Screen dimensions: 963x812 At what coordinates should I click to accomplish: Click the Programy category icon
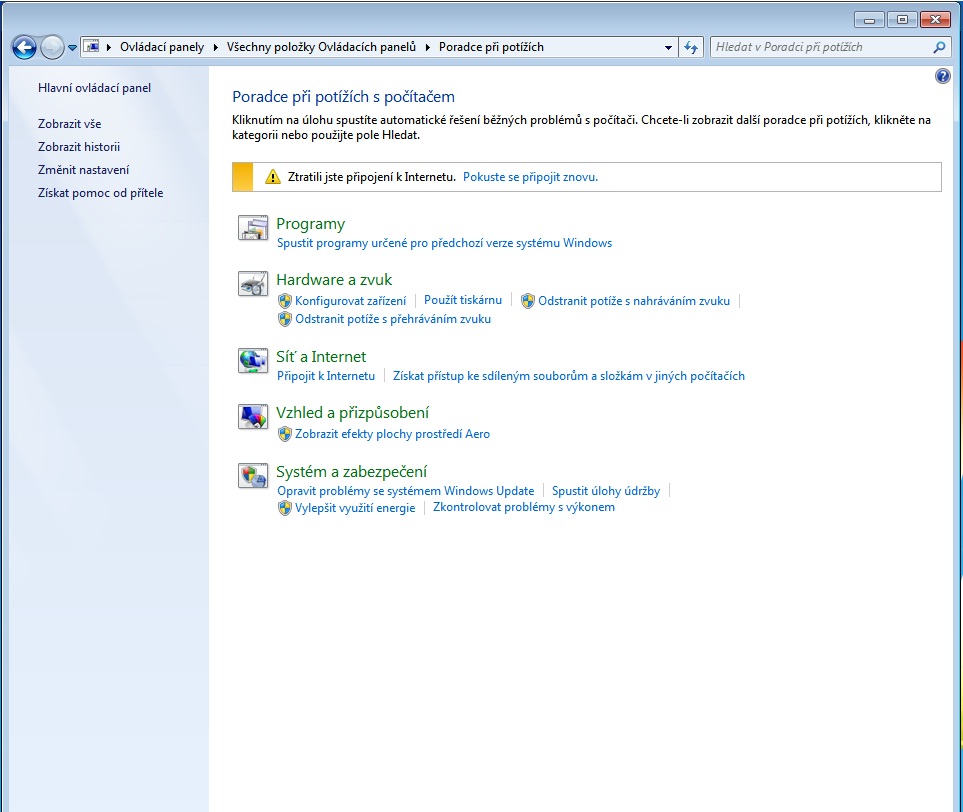click(253, 227)
